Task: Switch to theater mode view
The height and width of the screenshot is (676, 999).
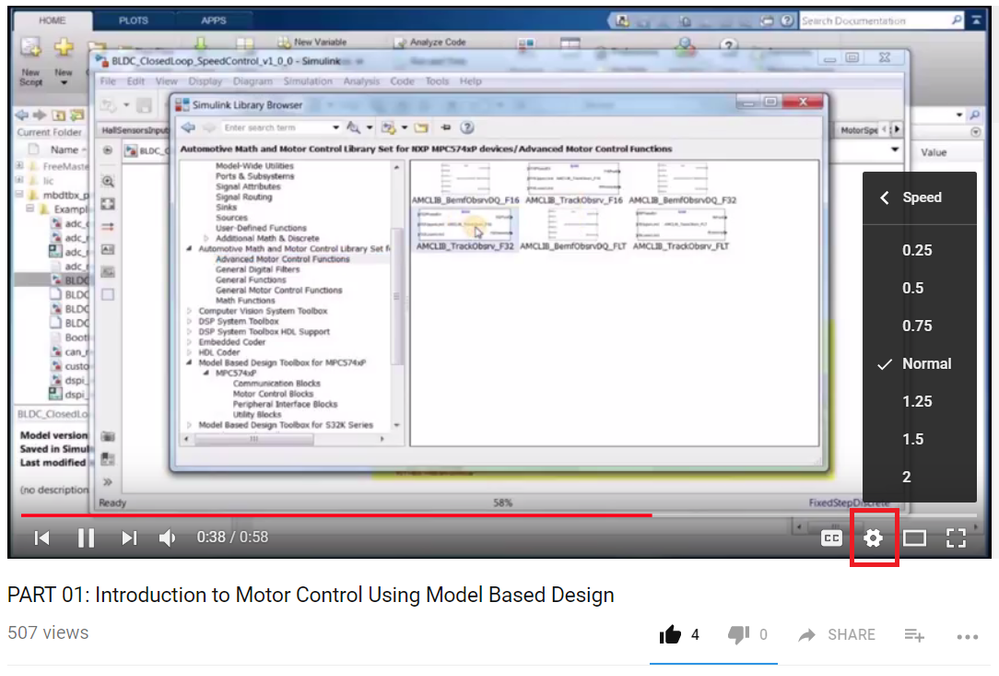Action: click(914, 538)
